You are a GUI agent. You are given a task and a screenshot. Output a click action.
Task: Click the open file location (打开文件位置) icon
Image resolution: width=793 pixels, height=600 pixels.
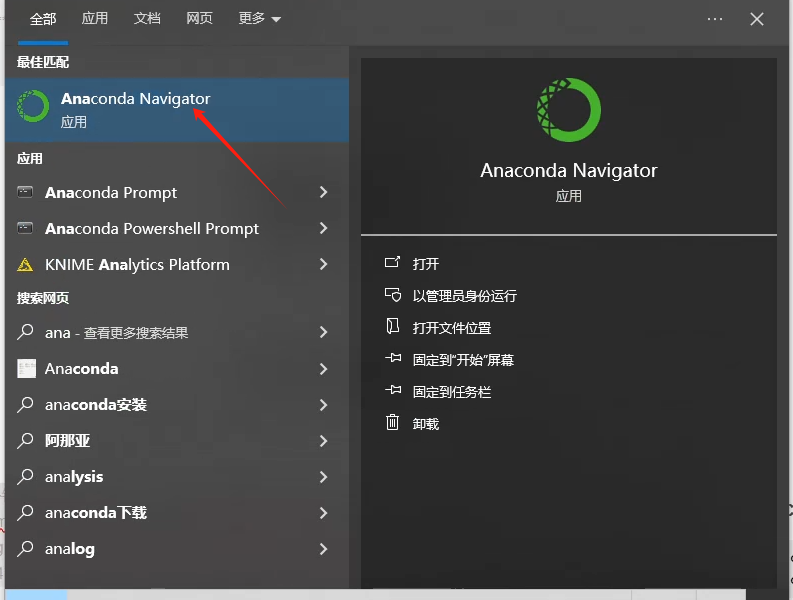[x=392, y=327]
